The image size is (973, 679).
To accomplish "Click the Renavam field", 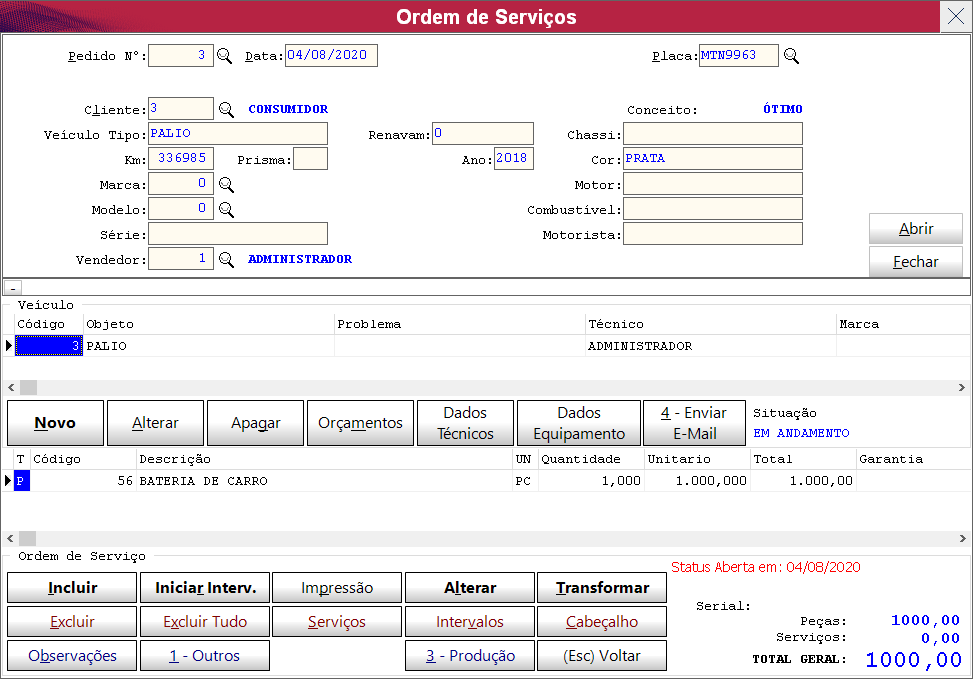I will [483, 133].
